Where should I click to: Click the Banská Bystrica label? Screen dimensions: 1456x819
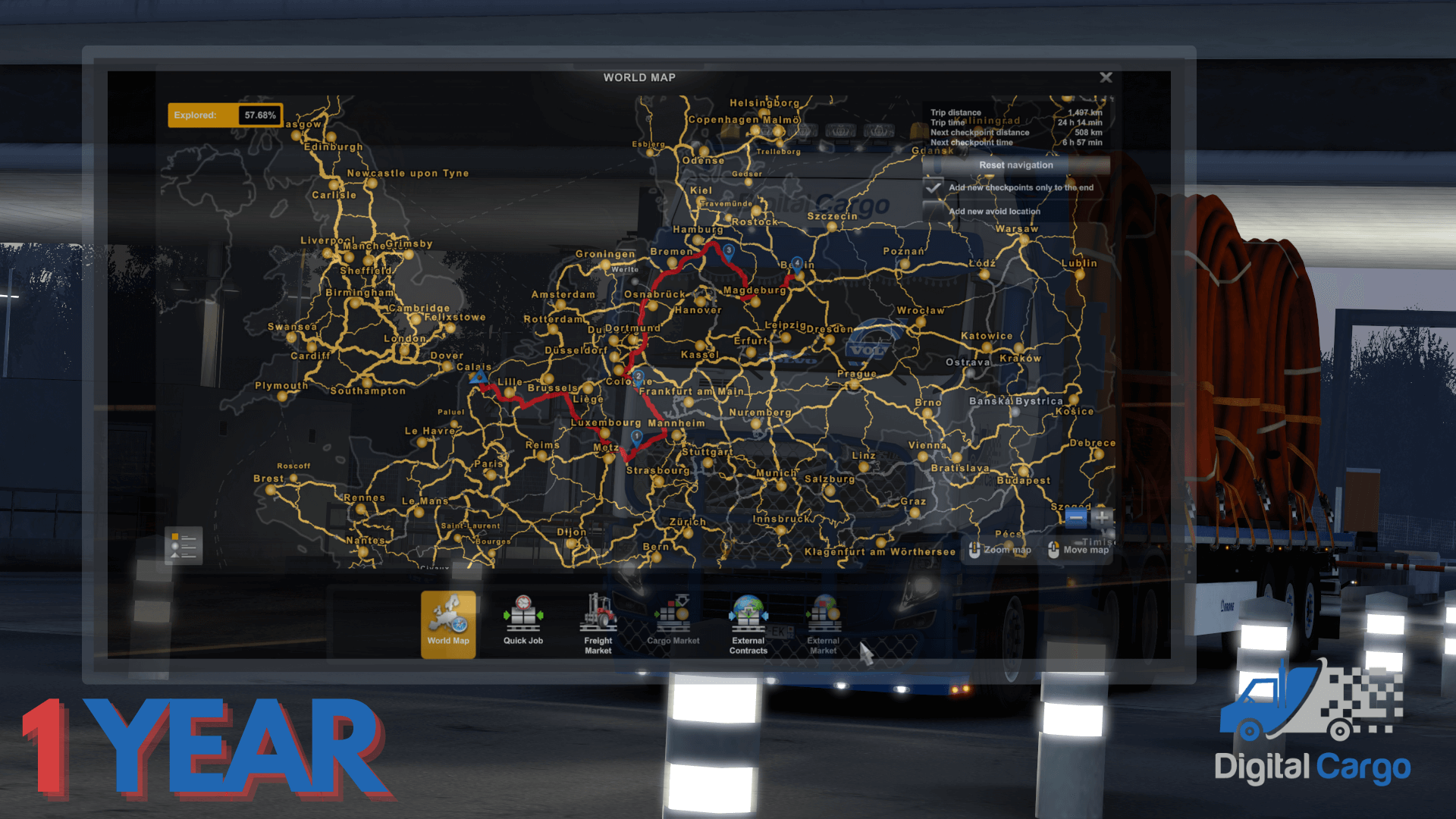[x=1016, y=401]
